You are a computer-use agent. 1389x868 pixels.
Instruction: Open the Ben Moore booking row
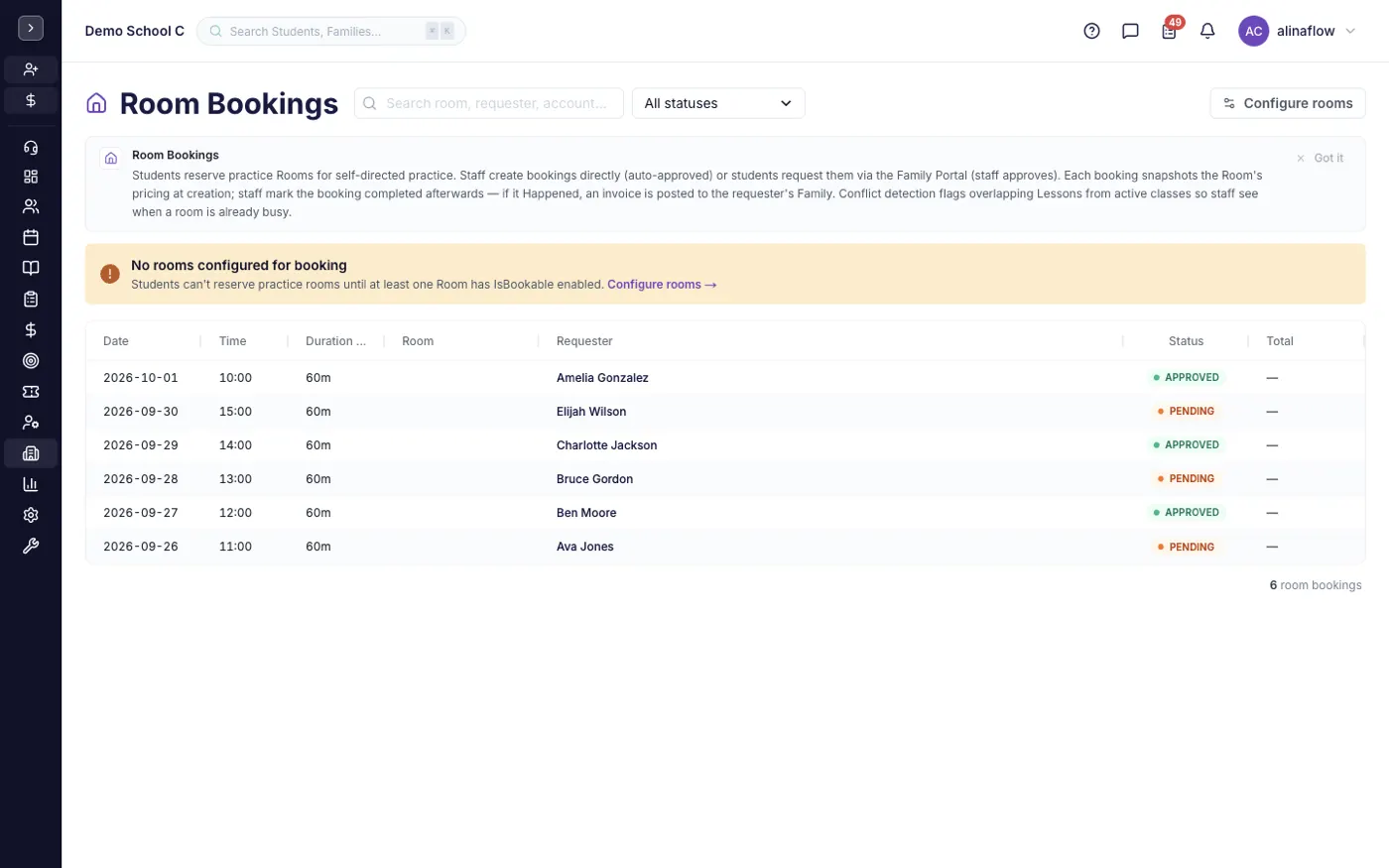coord(725,512)
